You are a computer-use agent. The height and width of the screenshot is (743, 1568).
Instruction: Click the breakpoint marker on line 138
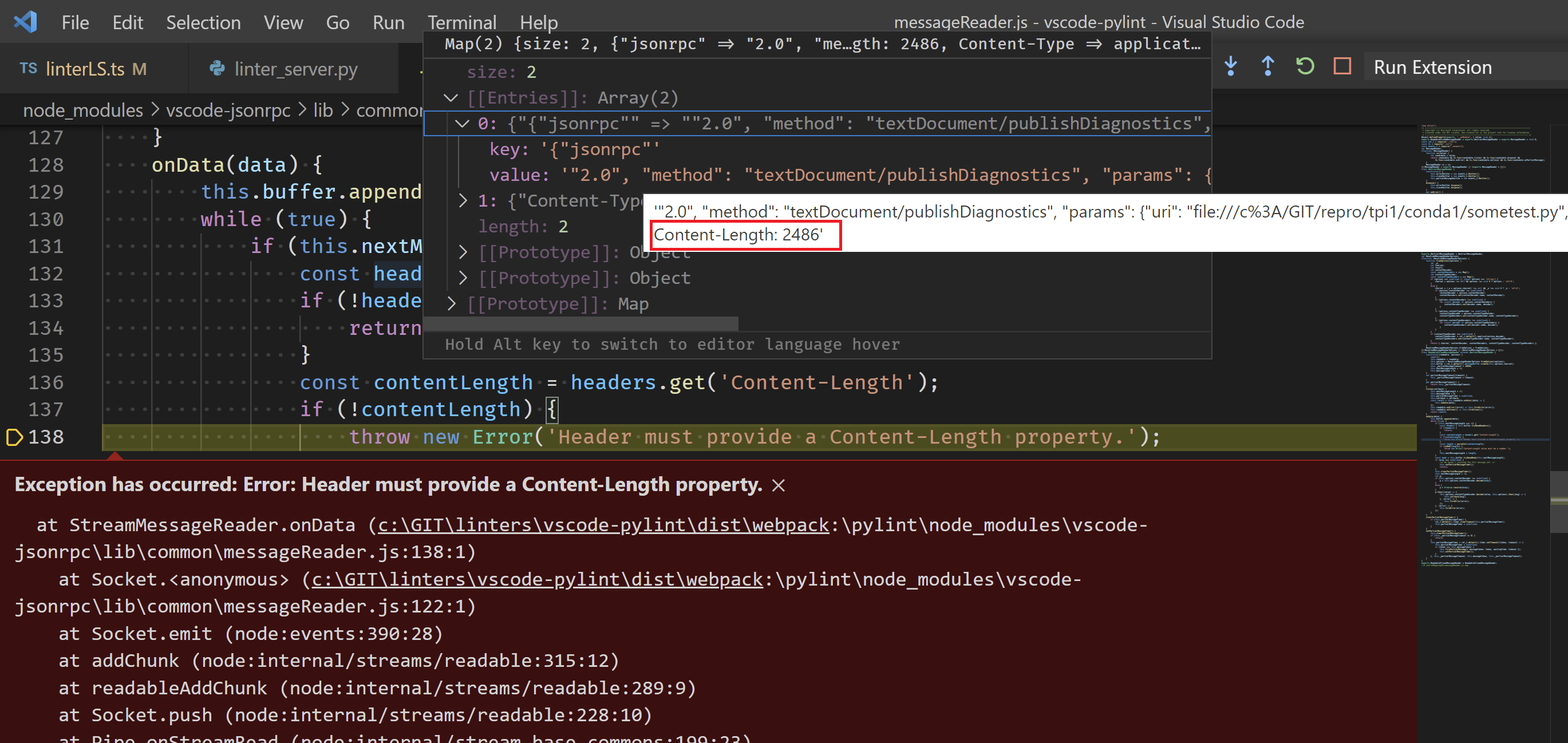(14, 436)
